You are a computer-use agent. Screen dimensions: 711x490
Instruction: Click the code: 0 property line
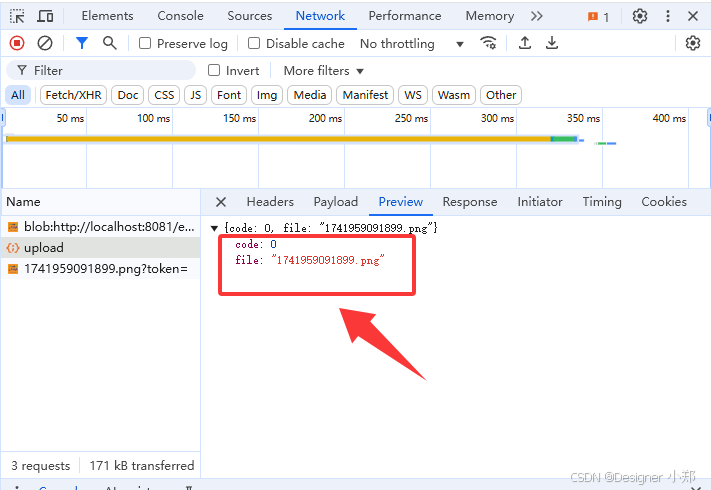[256, 244]
